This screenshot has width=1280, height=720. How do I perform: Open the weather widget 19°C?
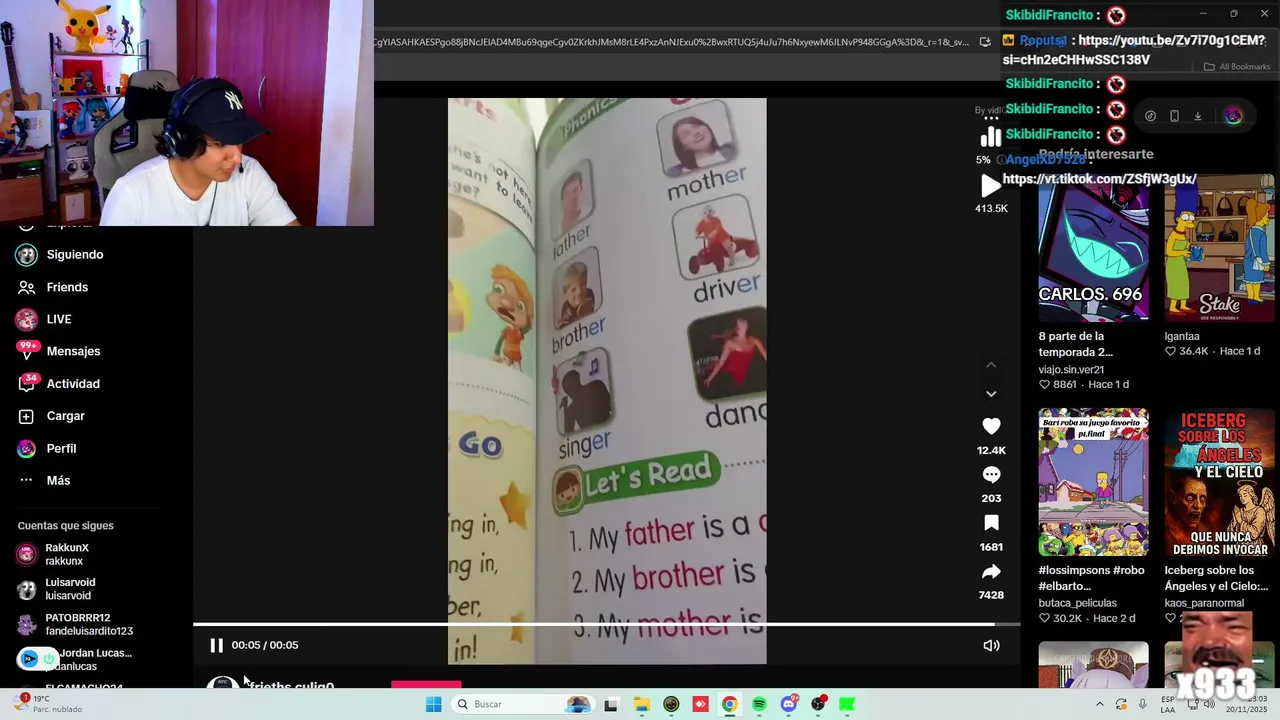(47, 704)
